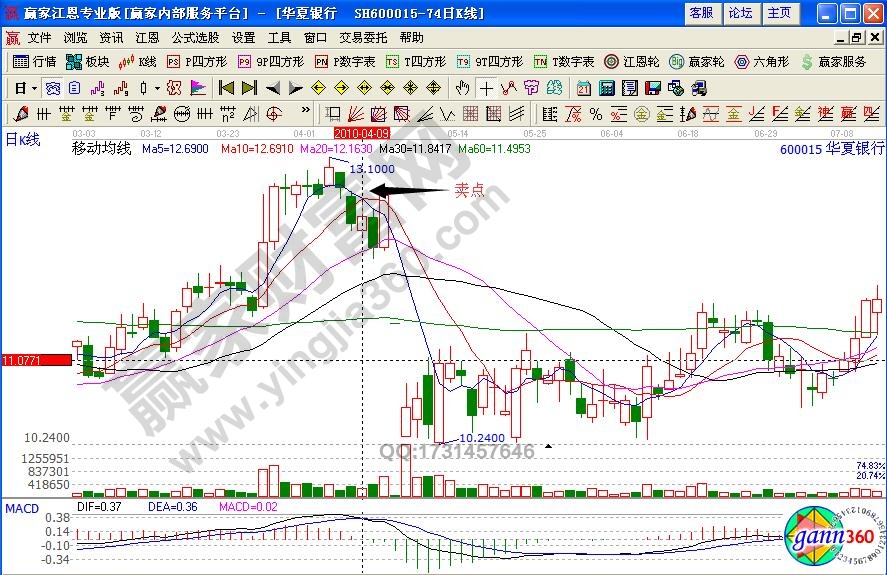The image size is (887, 575).
Task: Click the percent sign drawing tool
Action: coord(595,113)
